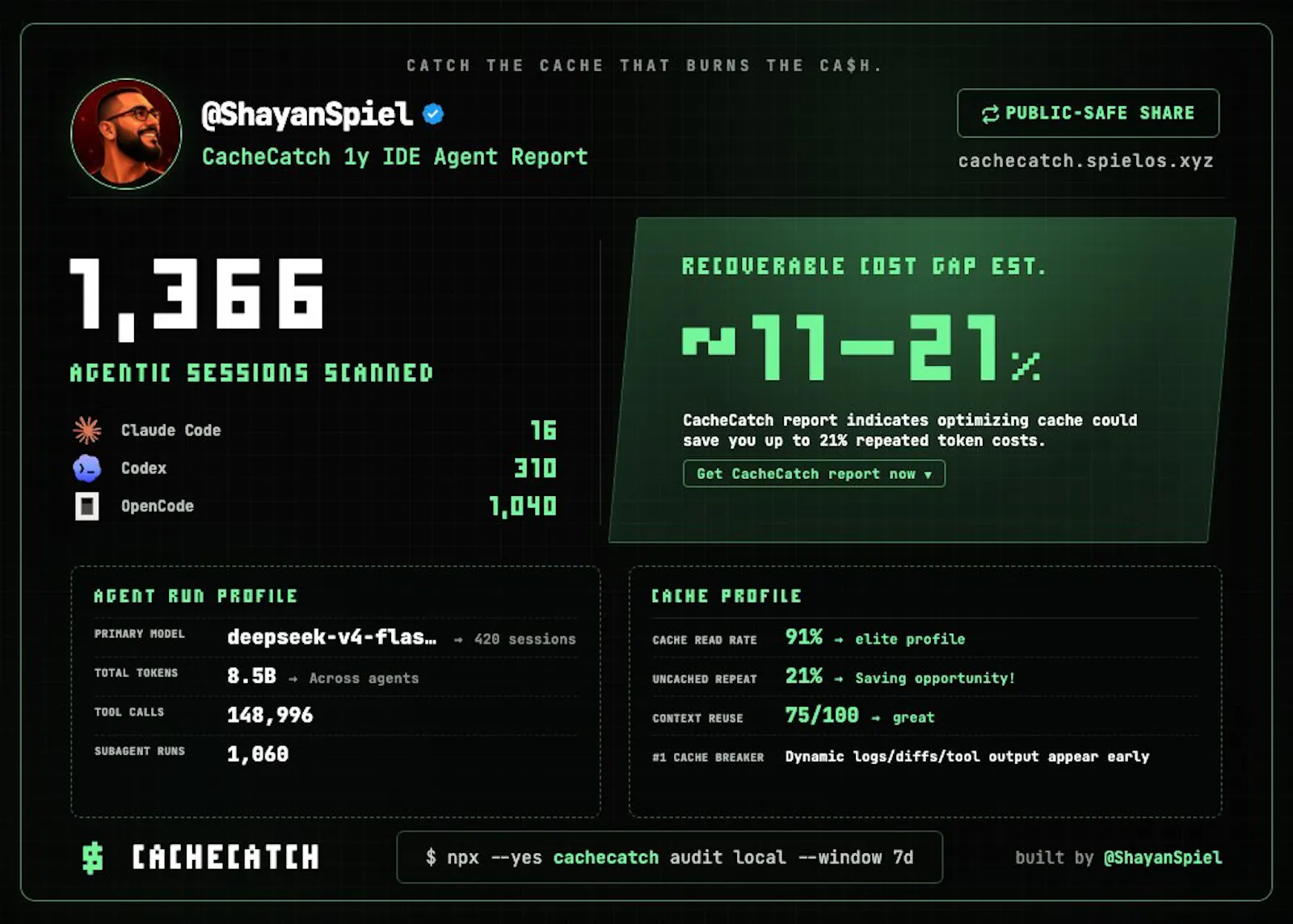Screen dimensions: 1293x924
Task: Click the Public-Safe Share button
Action: tap(1088, 113)
